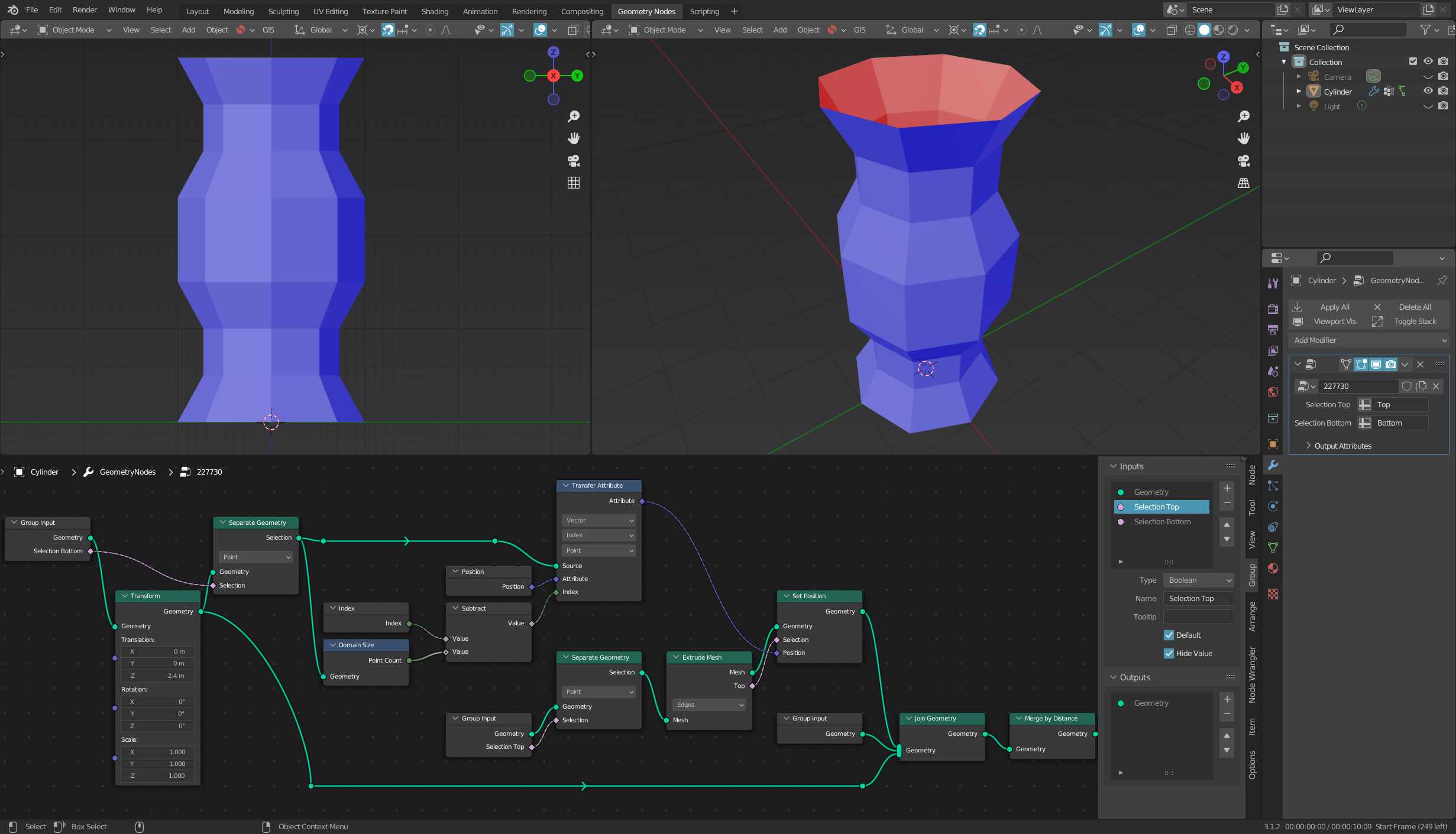Uncheck the Default checkbox
This screenshot has width=1456, height=834.
tap(1169, 635)
